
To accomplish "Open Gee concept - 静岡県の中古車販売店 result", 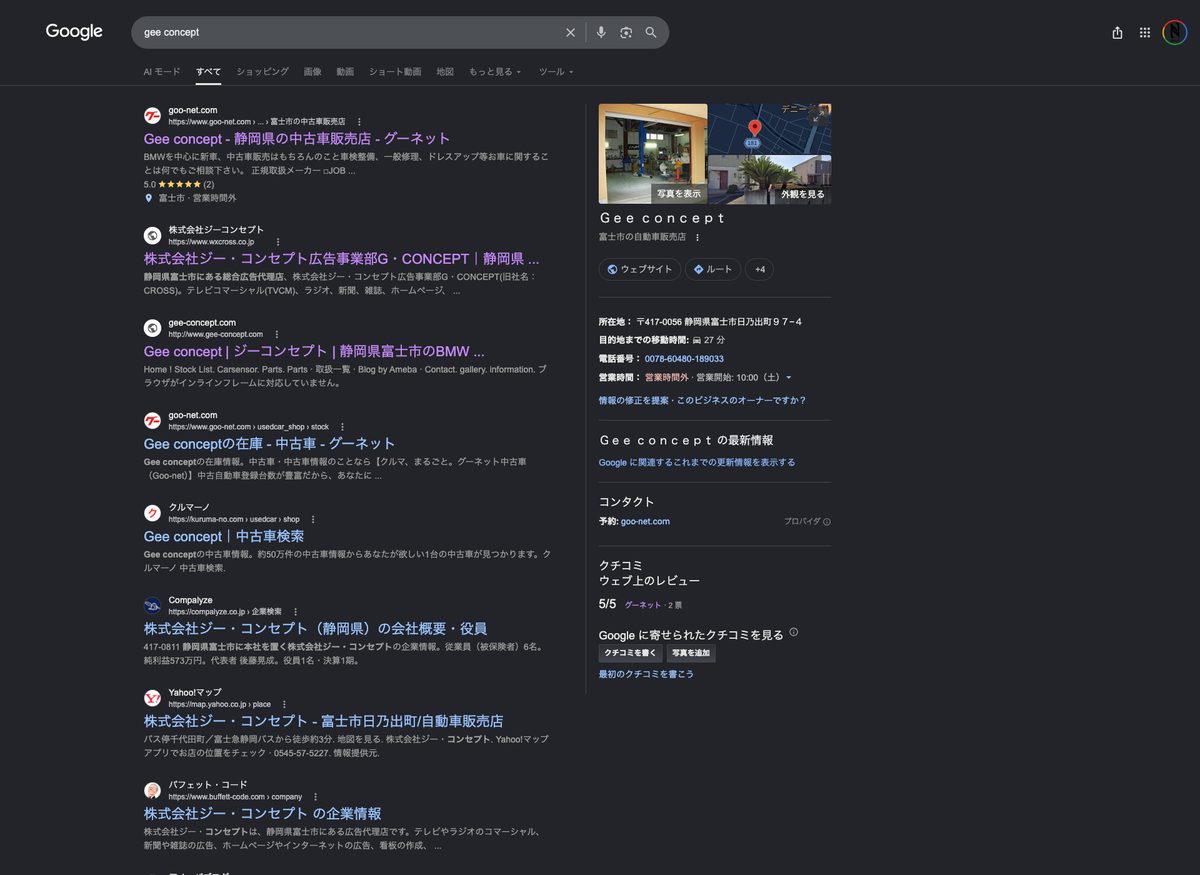I will point(297,139).
